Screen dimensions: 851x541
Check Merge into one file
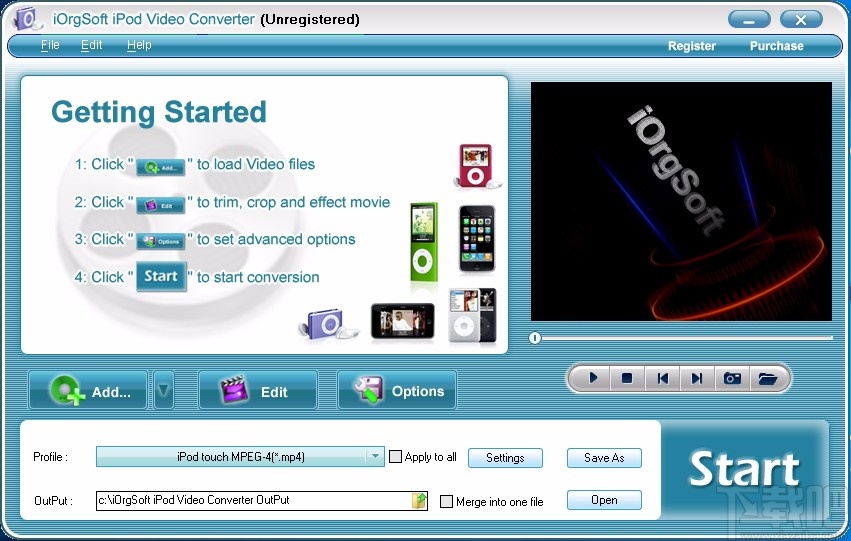pos(446,501)
